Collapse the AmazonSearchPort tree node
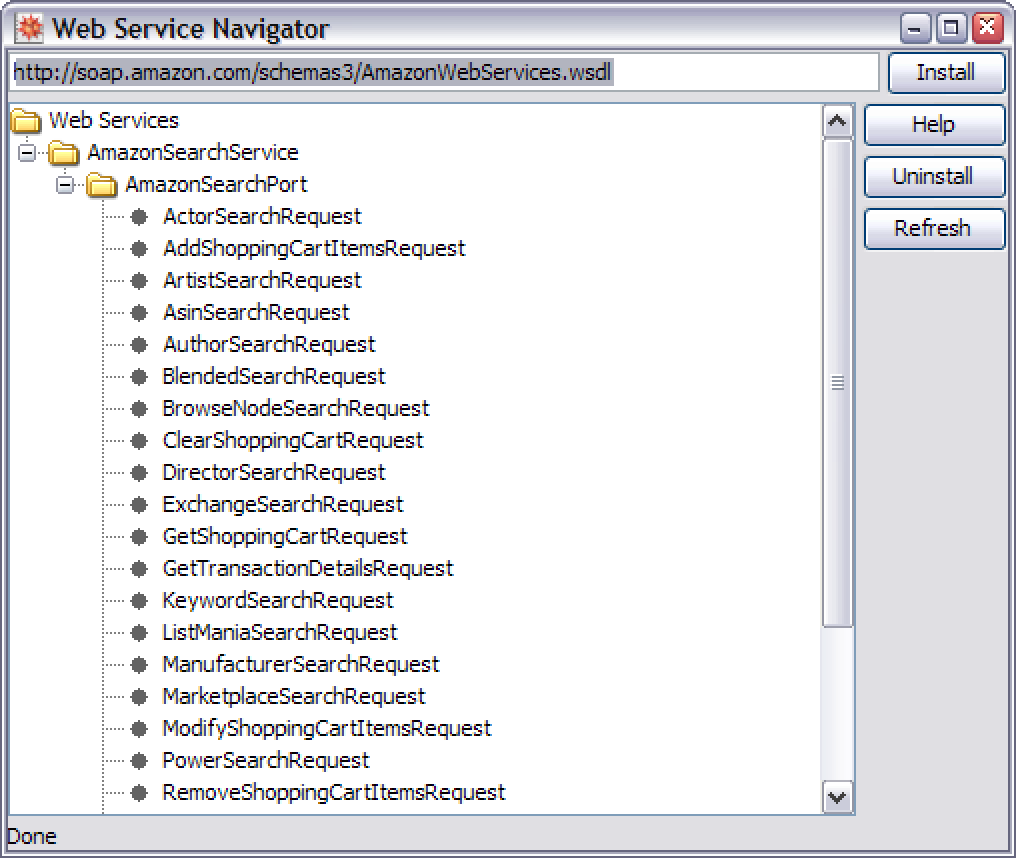This screenshot has height=860, width=1018. [x=65, y=185]
